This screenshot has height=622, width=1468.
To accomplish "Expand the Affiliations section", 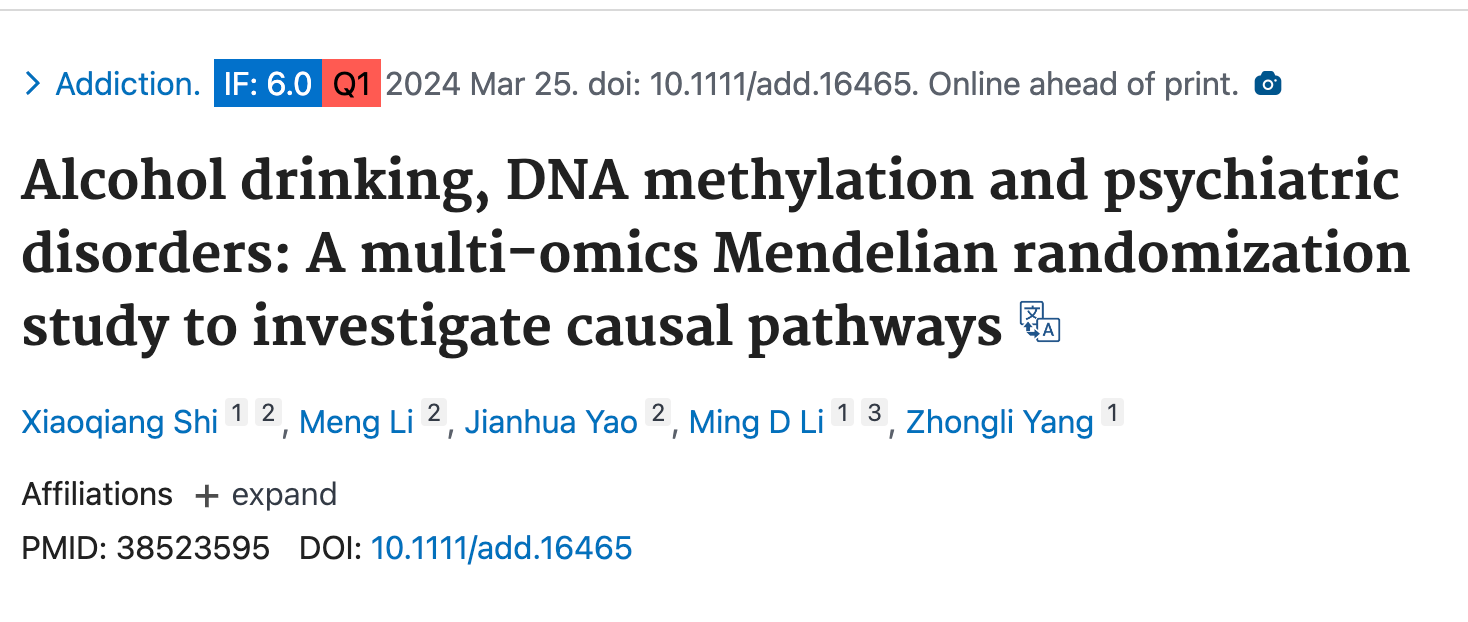I will click(265, 495).
